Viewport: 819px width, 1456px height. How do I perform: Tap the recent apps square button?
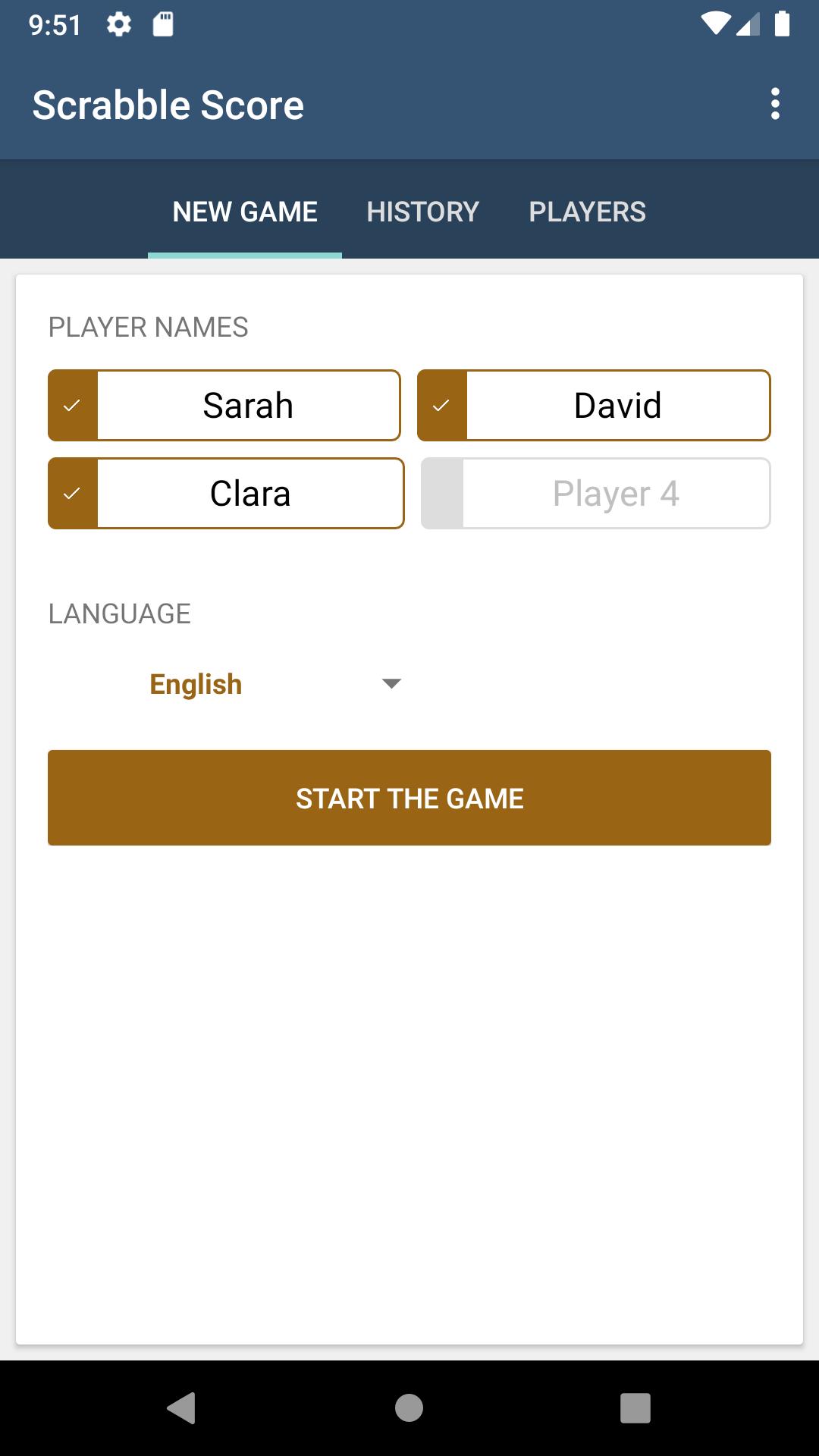coord(635,1408)
